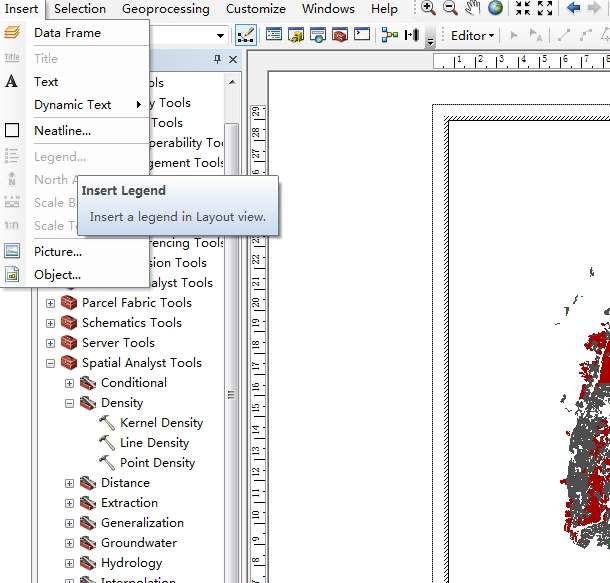
Task: Expand the Conditional toolset
Action: (x=69, y=383)
